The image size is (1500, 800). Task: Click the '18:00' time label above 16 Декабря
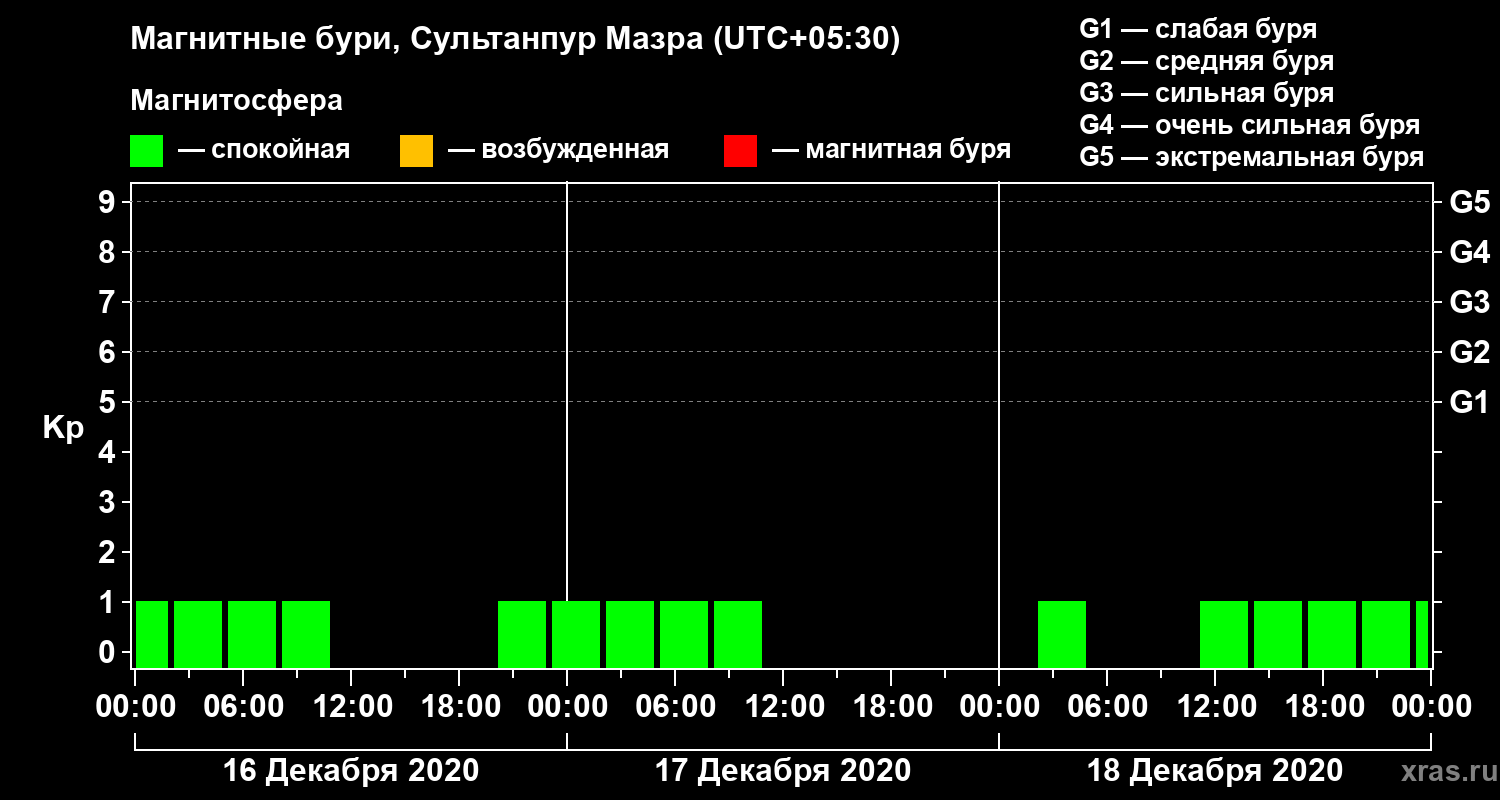tap(459, 706)
